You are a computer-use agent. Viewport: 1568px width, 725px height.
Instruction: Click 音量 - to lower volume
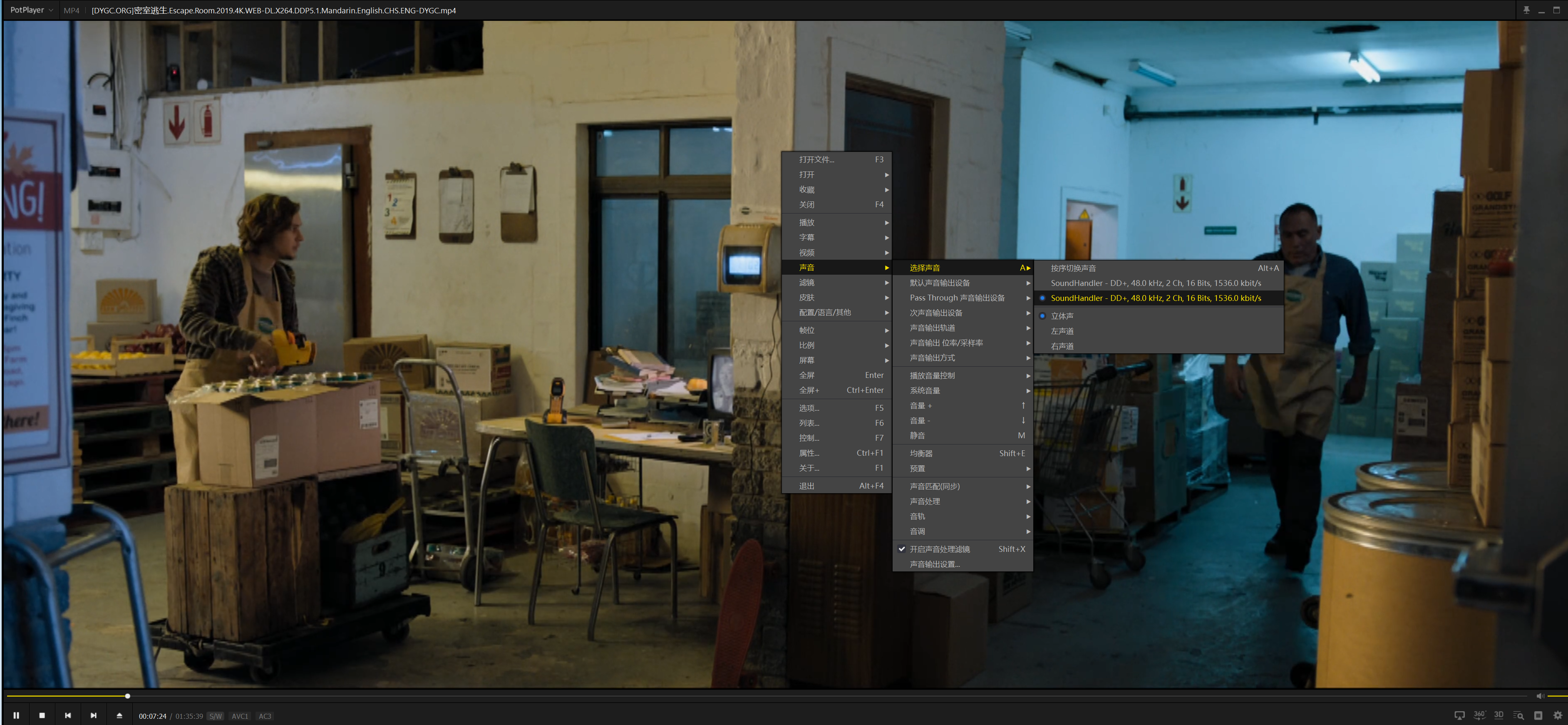pos(963,421)
